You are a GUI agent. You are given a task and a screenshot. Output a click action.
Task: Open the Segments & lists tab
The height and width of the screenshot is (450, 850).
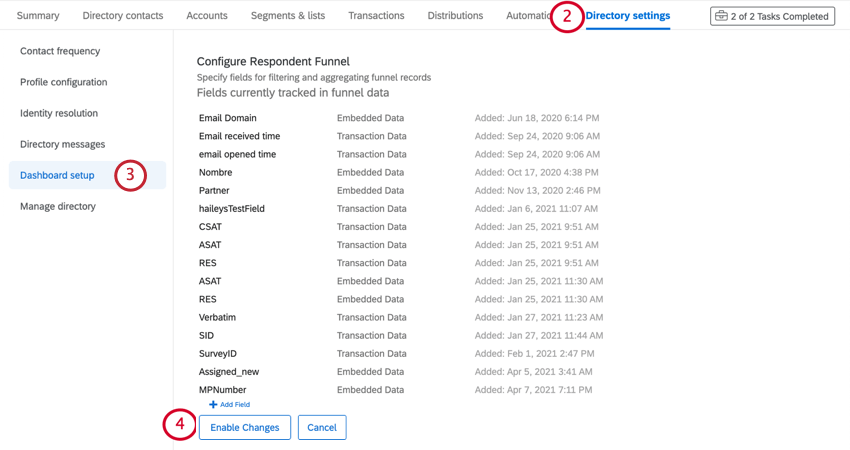288,16
